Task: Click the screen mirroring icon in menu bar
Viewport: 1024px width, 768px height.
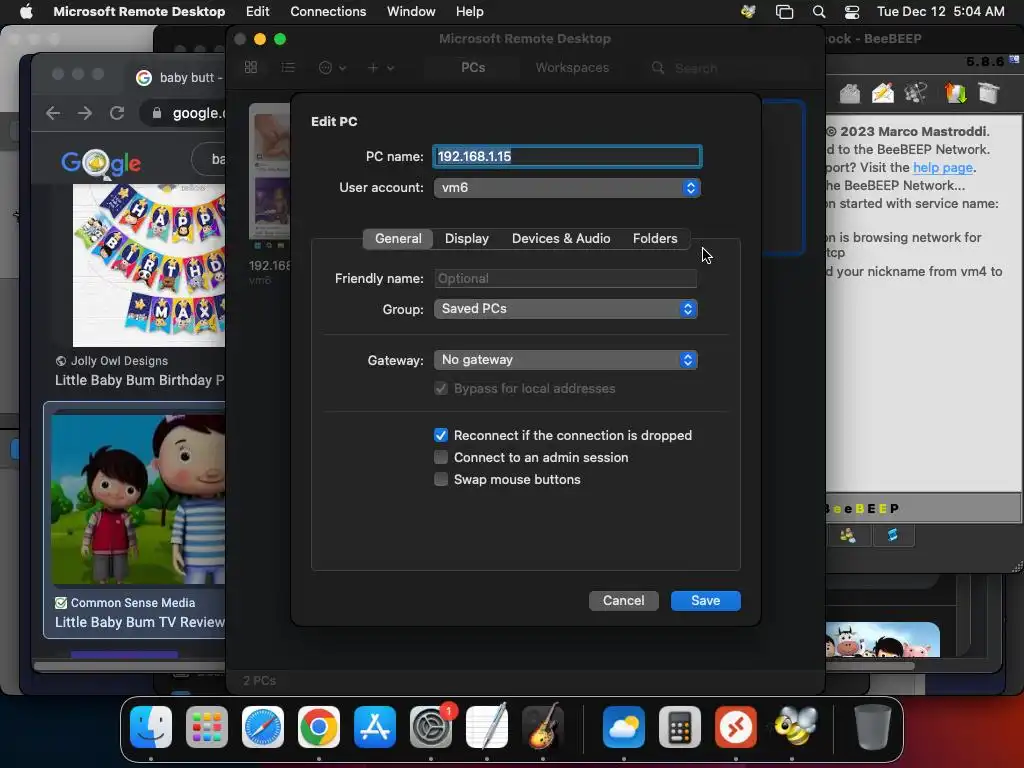Action: 784,12
